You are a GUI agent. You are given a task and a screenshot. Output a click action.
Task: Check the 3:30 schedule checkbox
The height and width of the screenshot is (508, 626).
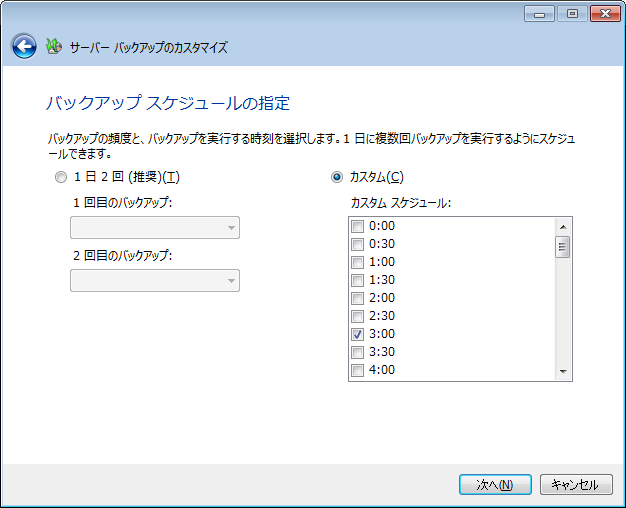(x=357, y=352)
